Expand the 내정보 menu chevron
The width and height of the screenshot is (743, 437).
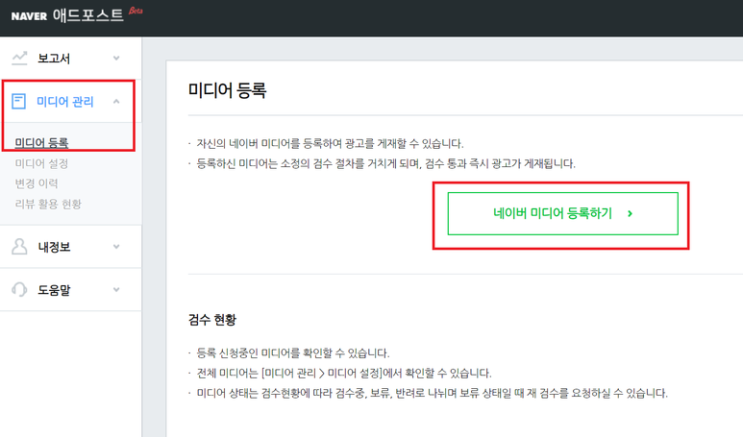[116, 246]
